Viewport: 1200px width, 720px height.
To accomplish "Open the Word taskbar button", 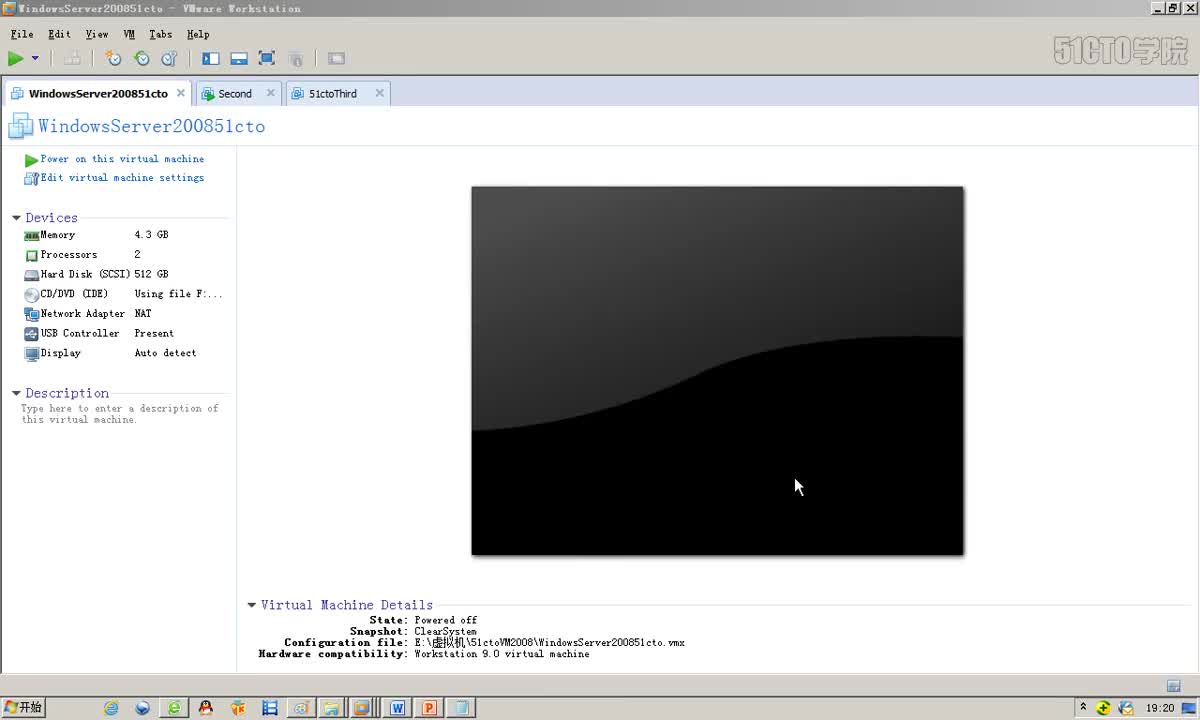I will click(x=397, y=708).
